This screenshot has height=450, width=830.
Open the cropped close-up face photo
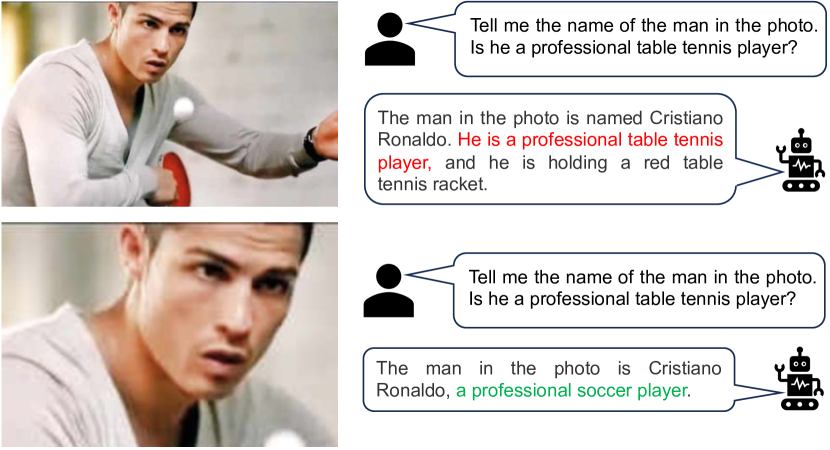click(x=169, y=335)
